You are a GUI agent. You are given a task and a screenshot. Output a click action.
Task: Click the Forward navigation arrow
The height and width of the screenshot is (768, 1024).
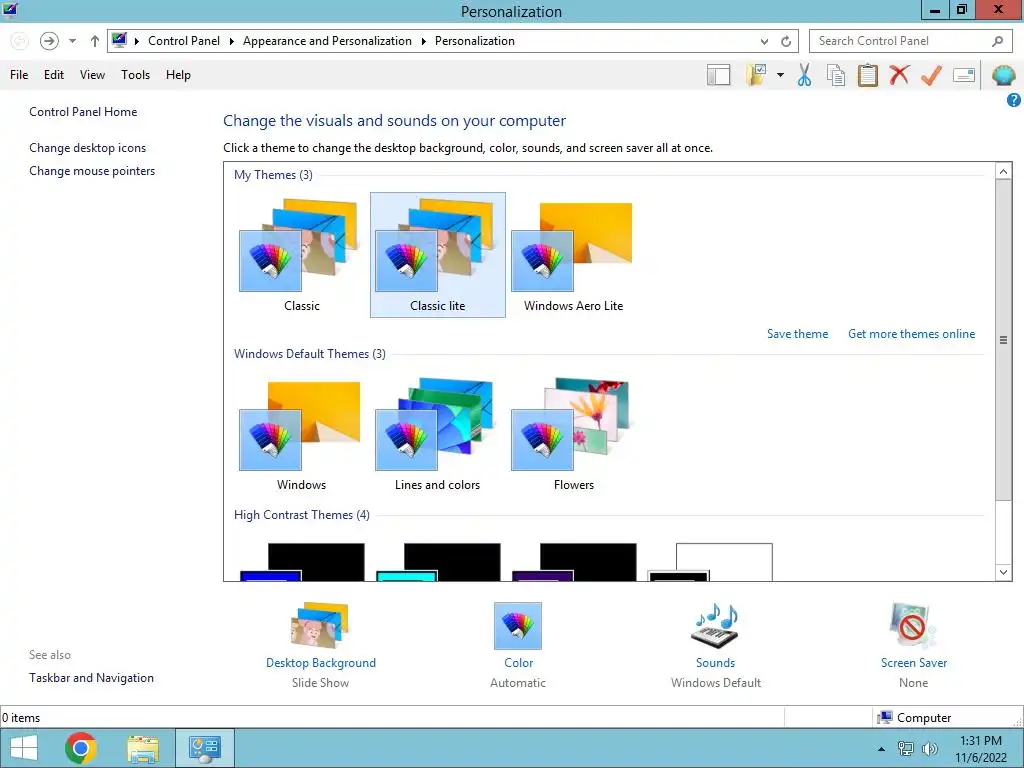click(x=49, y=41)
